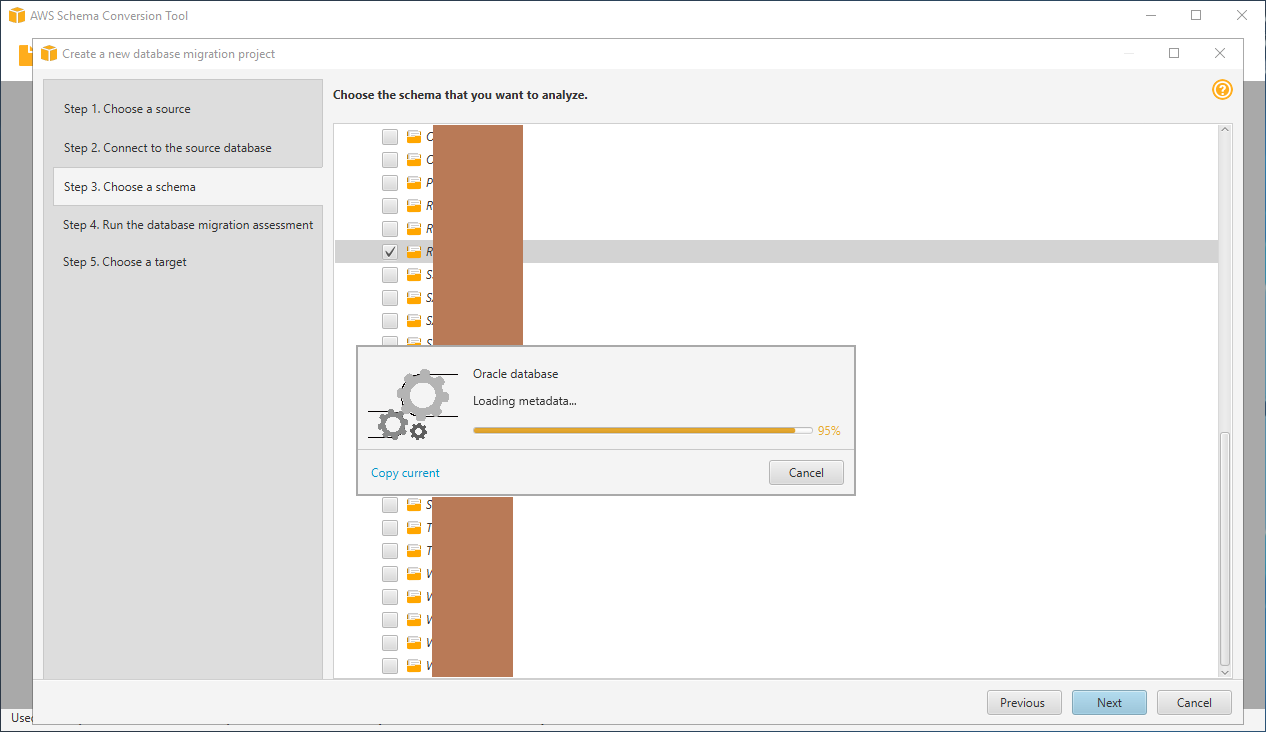Image resolution: width=1266 pixels, height=732 pixels.
Task: Select Step 3. Choose a schema
Action: tap(188, 187)
